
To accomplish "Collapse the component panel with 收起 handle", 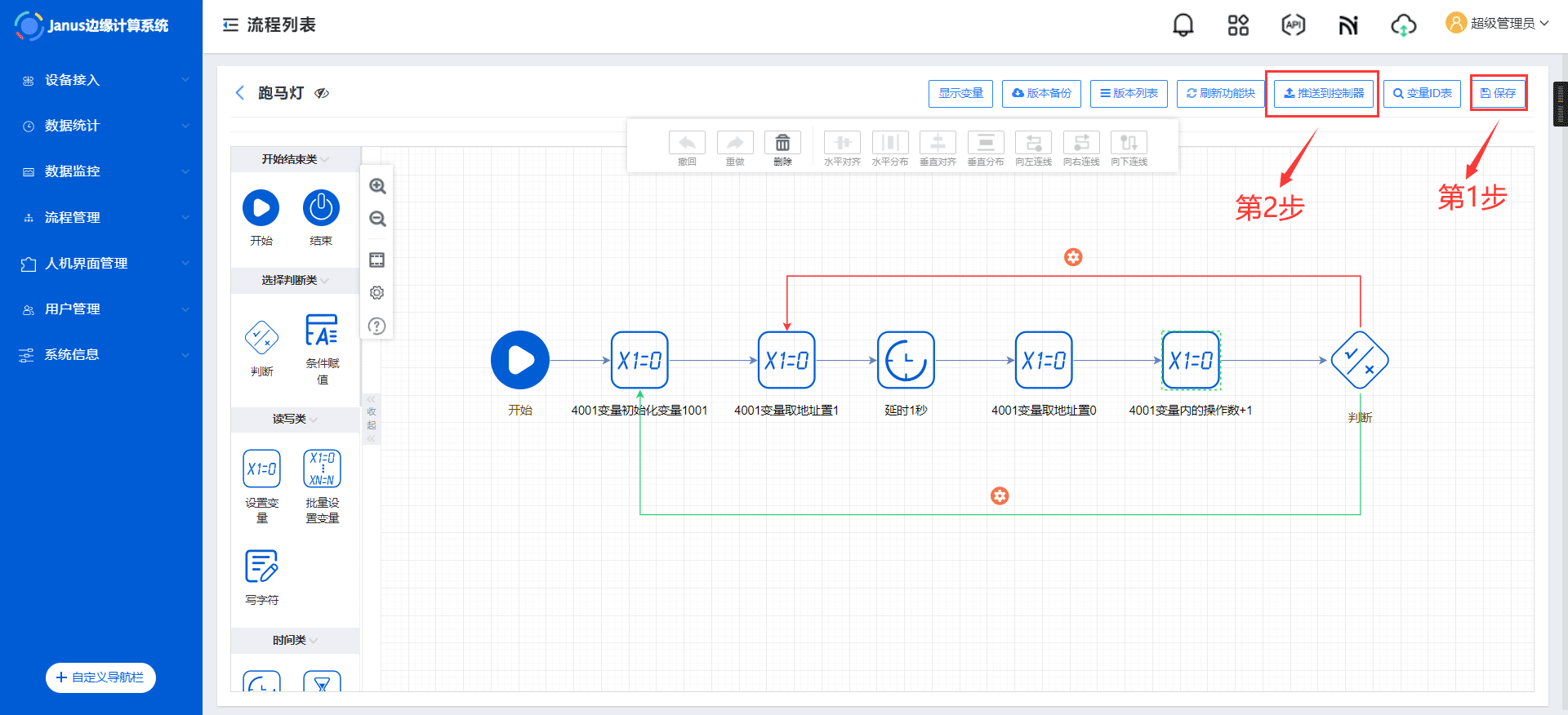I will pyautogui.click(x=372, y=419).
